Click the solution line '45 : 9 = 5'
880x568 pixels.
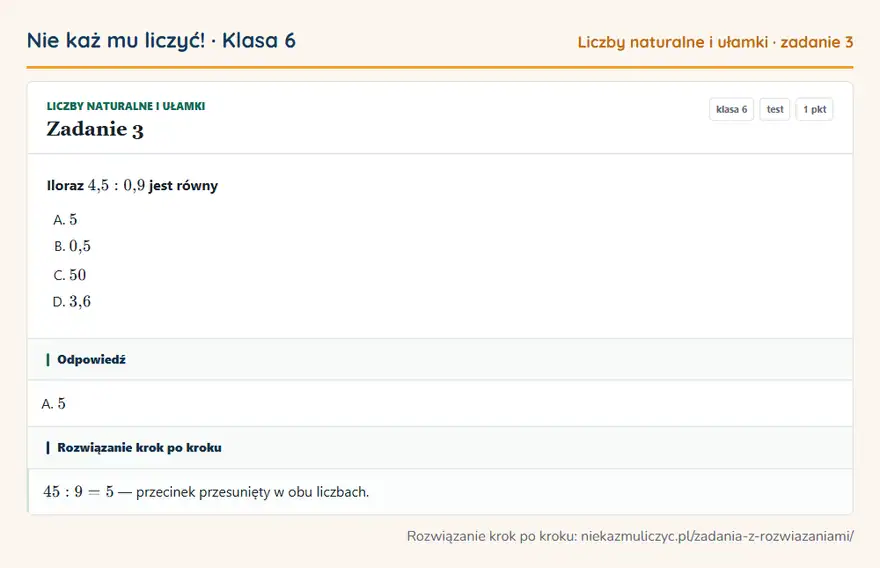point(79,492)
